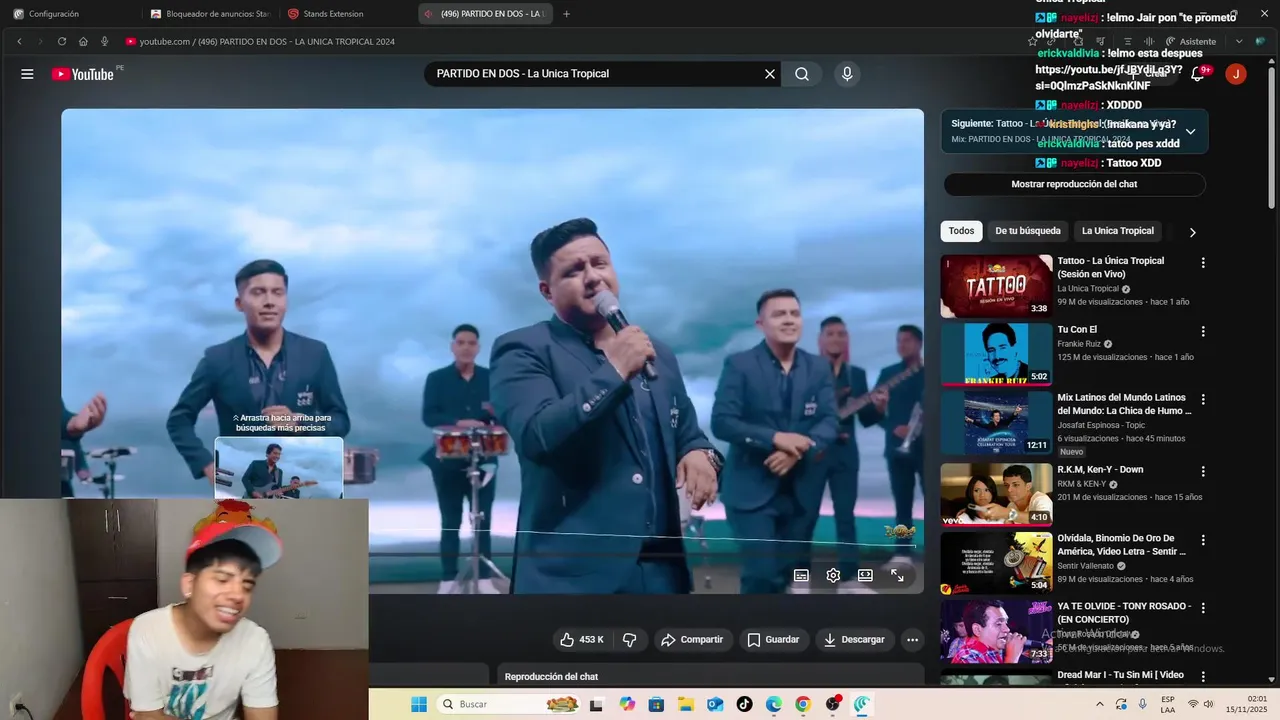Like the video with 453 K likes

point(581,639)
